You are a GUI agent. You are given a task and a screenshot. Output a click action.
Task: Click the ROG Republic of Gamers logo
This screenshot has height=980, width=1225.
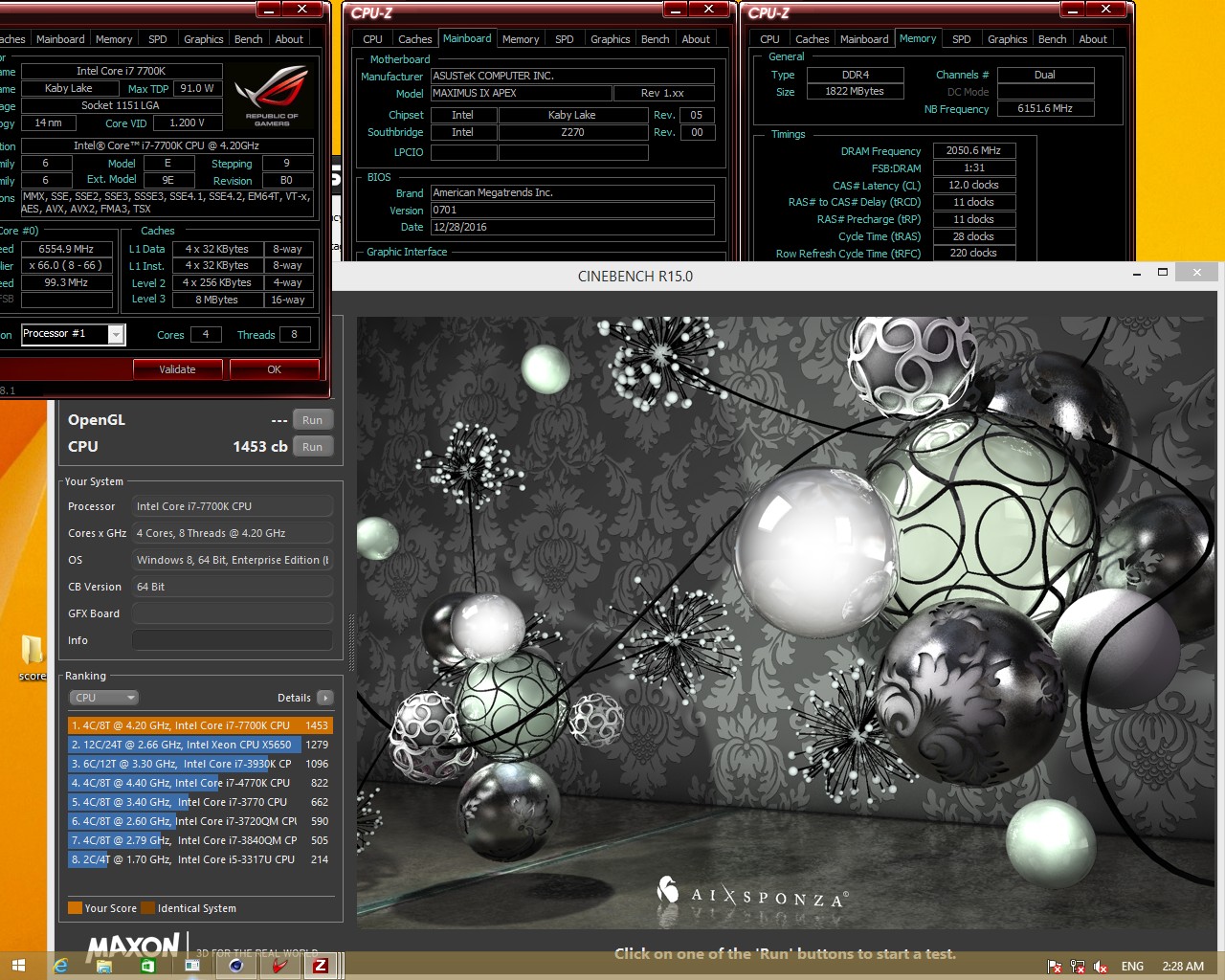tap(272, 96)
